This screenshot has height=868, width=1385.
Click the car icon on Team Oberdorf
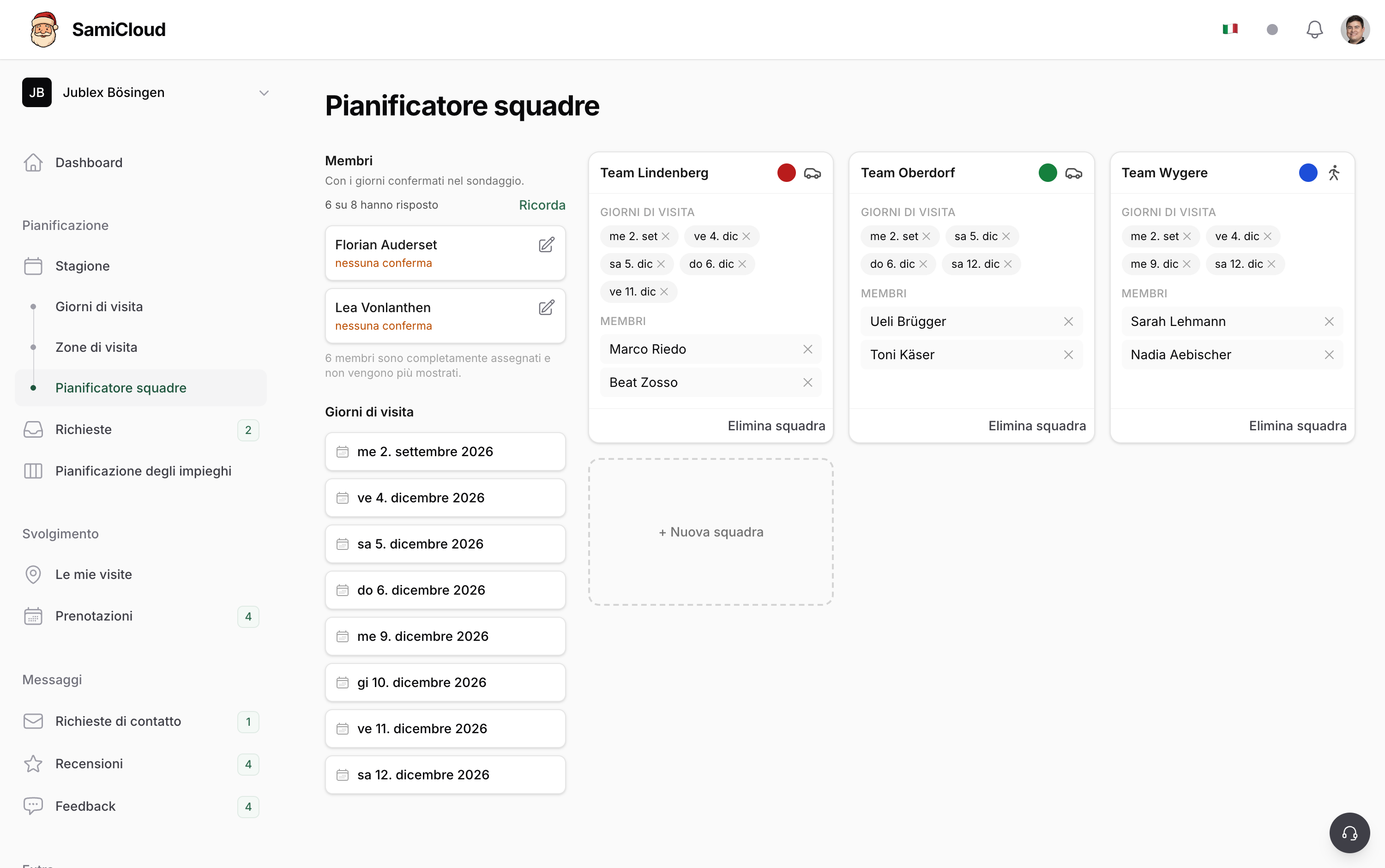[1073, 173]
